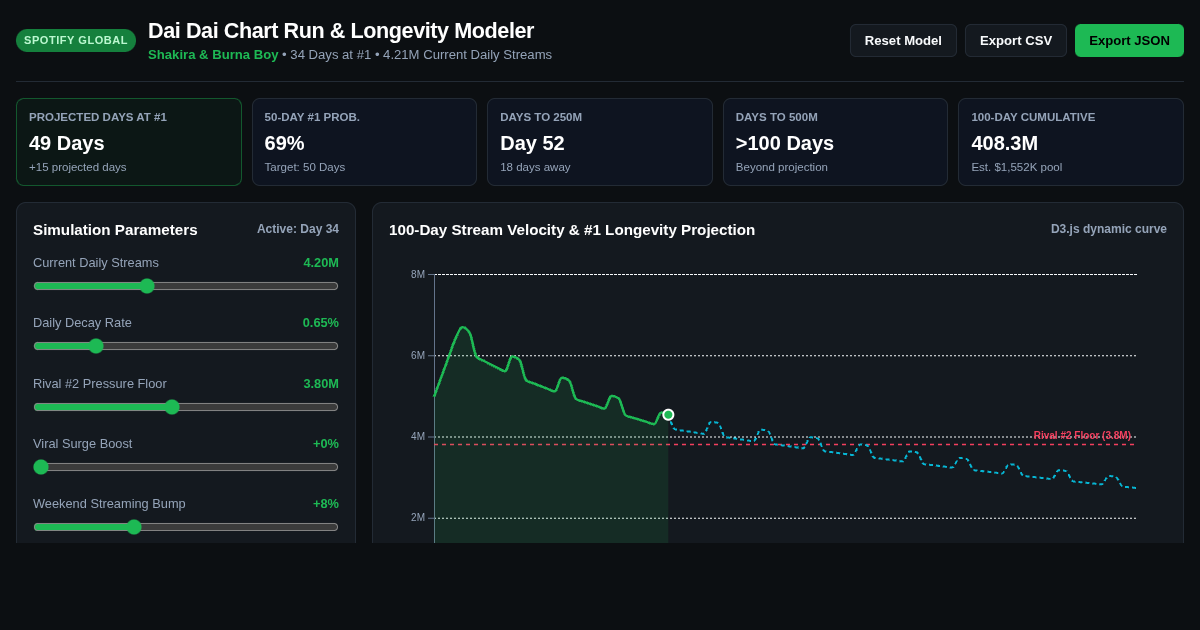1200x630 pixels.
Task: Click the current-day marker dot on chart
Action: [668, 415]
